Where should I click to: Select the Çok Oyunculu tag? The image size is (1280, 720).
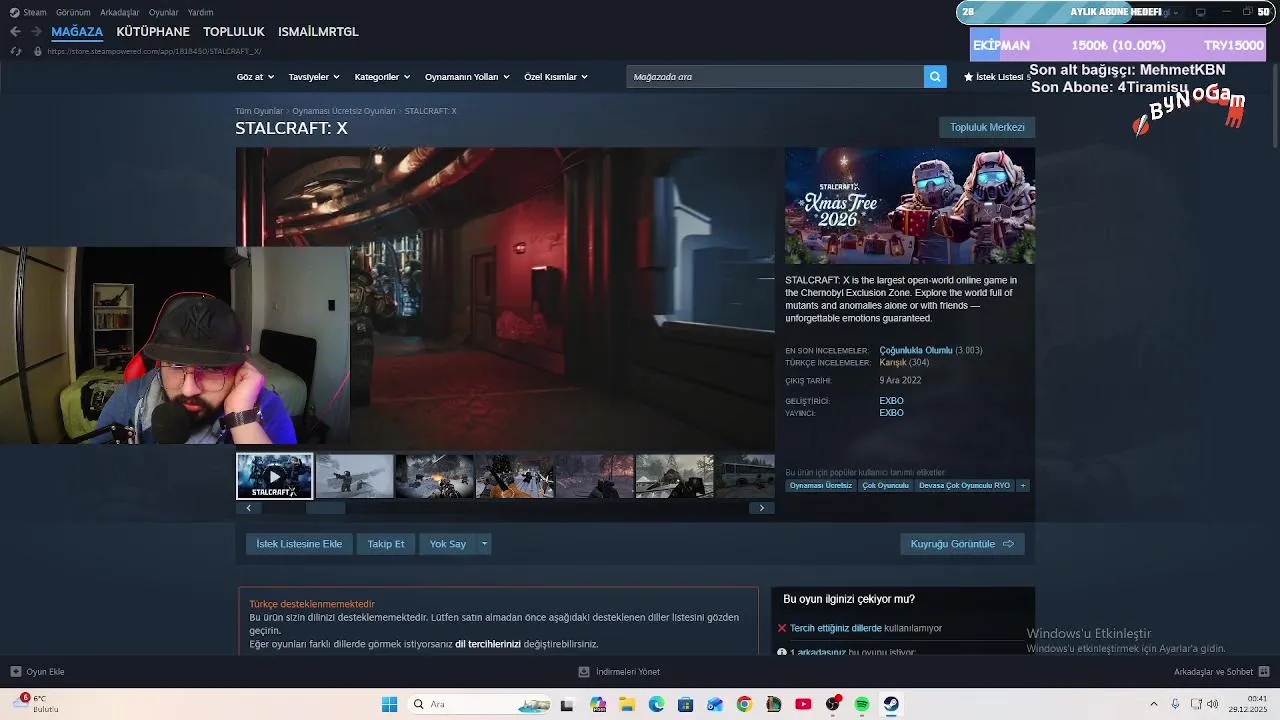[885, 485]
